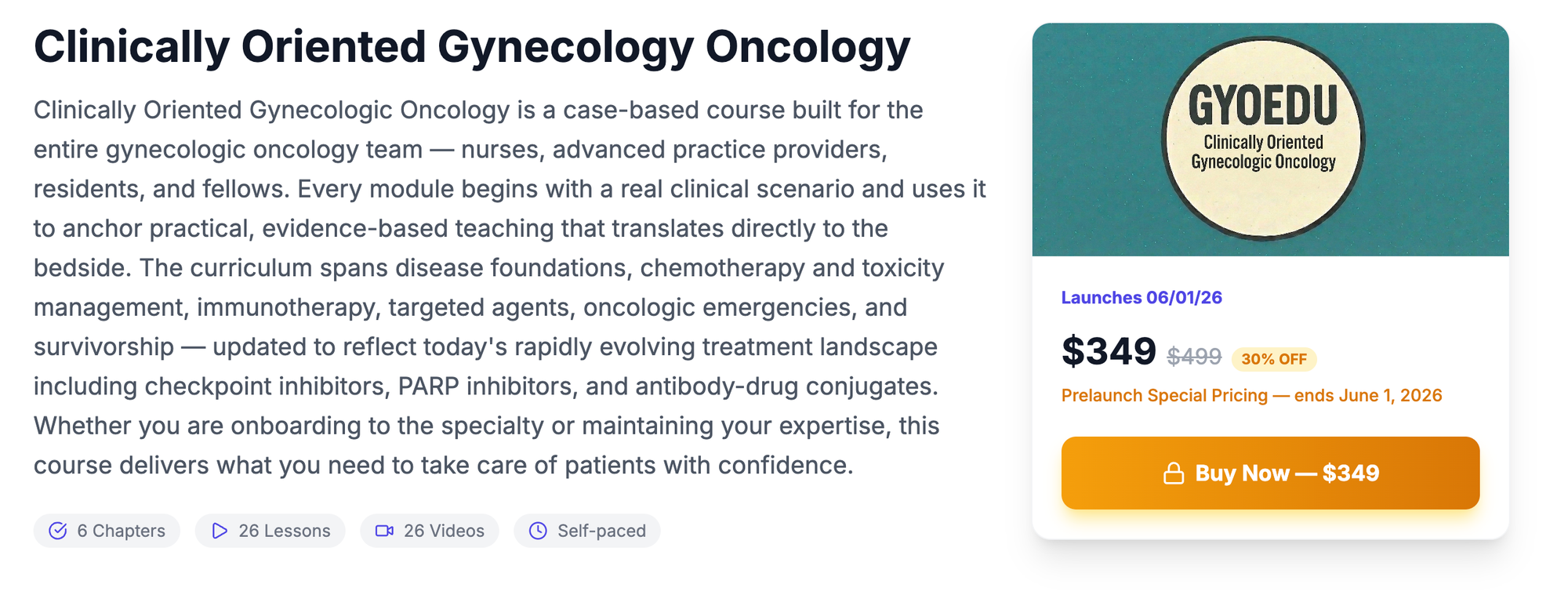Click the video camera icon beside 26 Videos
The height and width of the screenshot is (606, 1568).
click(x=384, y=531)
